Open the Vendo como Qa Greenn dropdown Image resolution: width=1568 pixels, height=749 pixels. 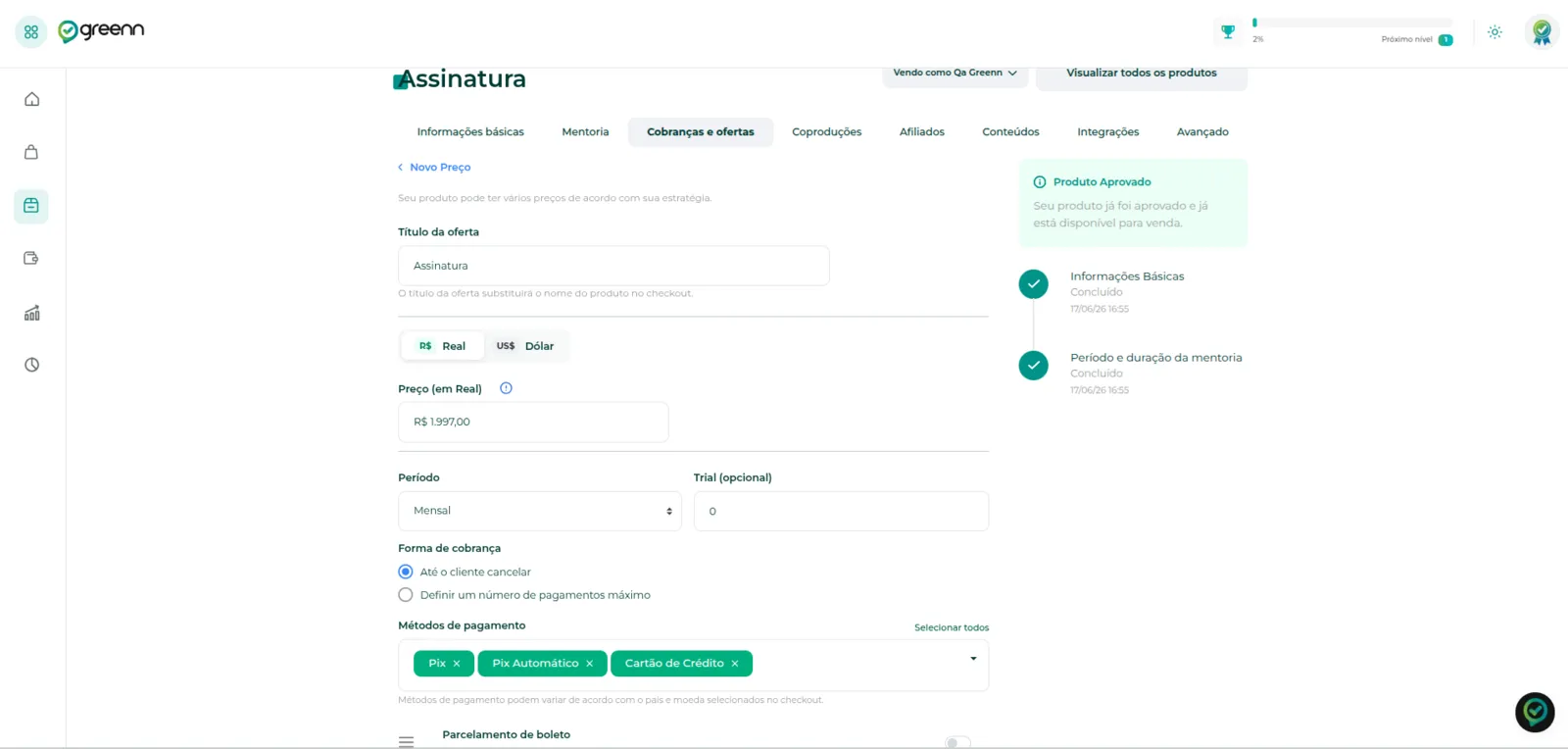click(955, 74)
